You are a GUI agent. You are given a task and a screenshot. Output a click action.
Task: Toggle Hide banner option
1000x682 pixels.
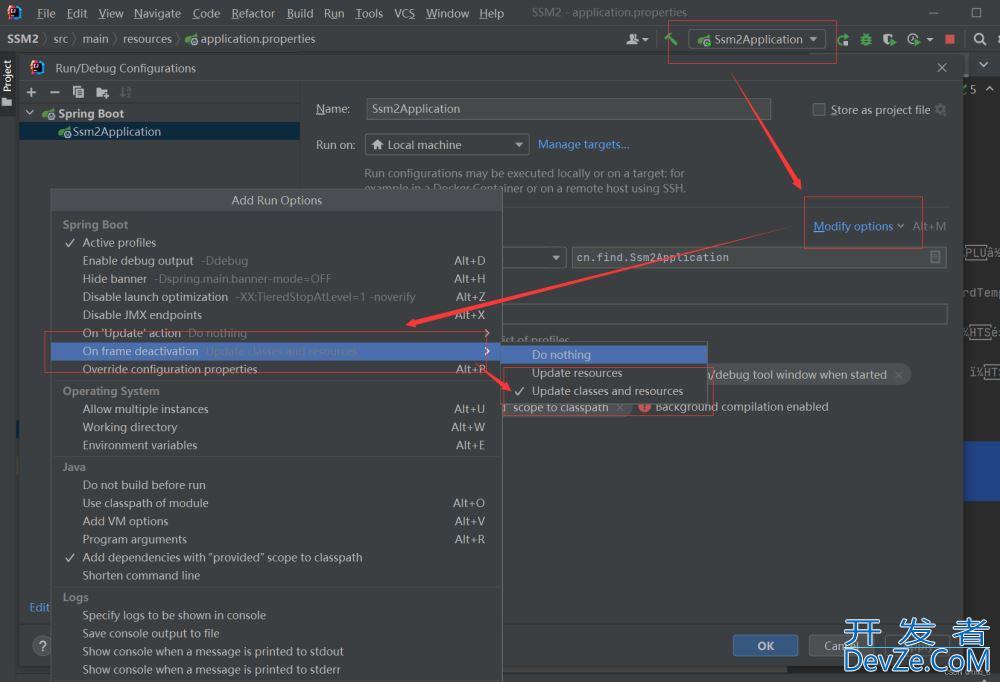pyautogui.click(x=114, y=279)
